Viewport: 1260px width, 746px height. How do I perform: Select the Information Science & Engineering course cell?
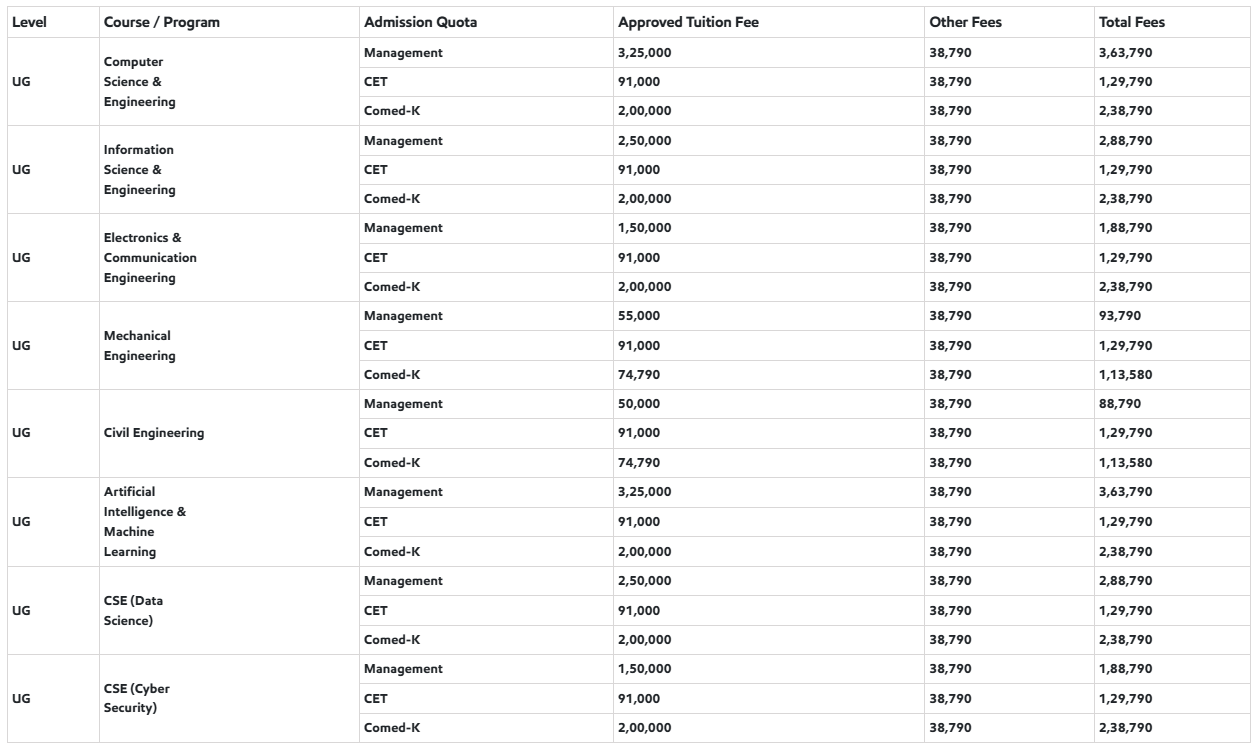140,169
